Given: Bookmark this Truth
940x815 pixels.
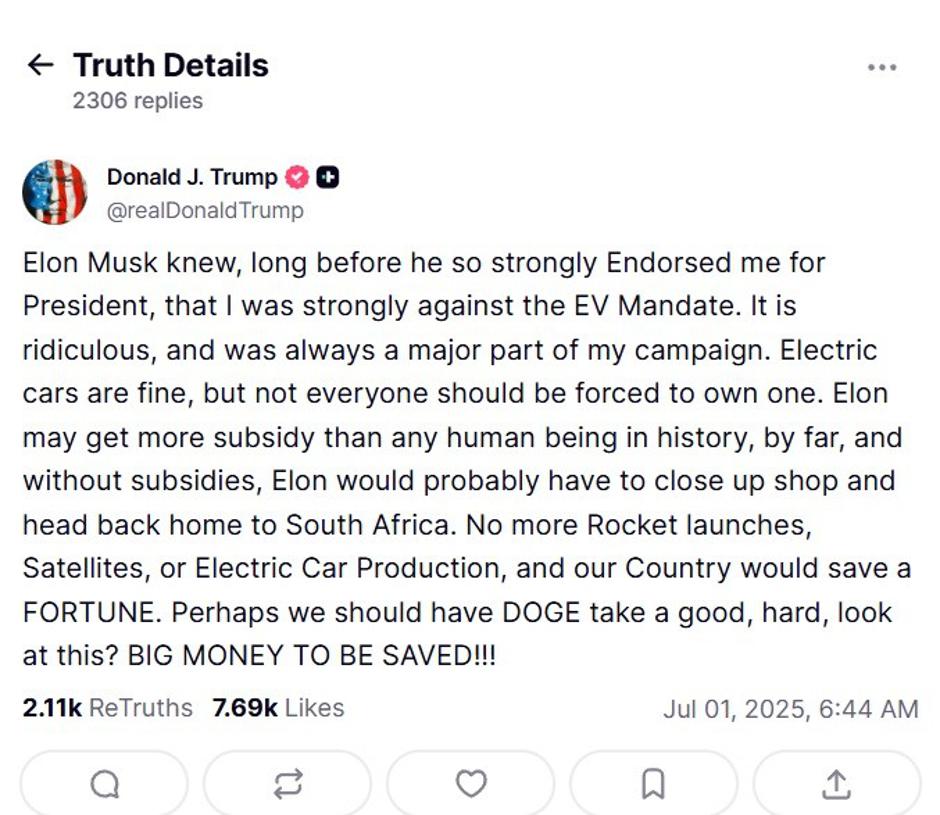Looking at the screenshot, I should [653, 785].
